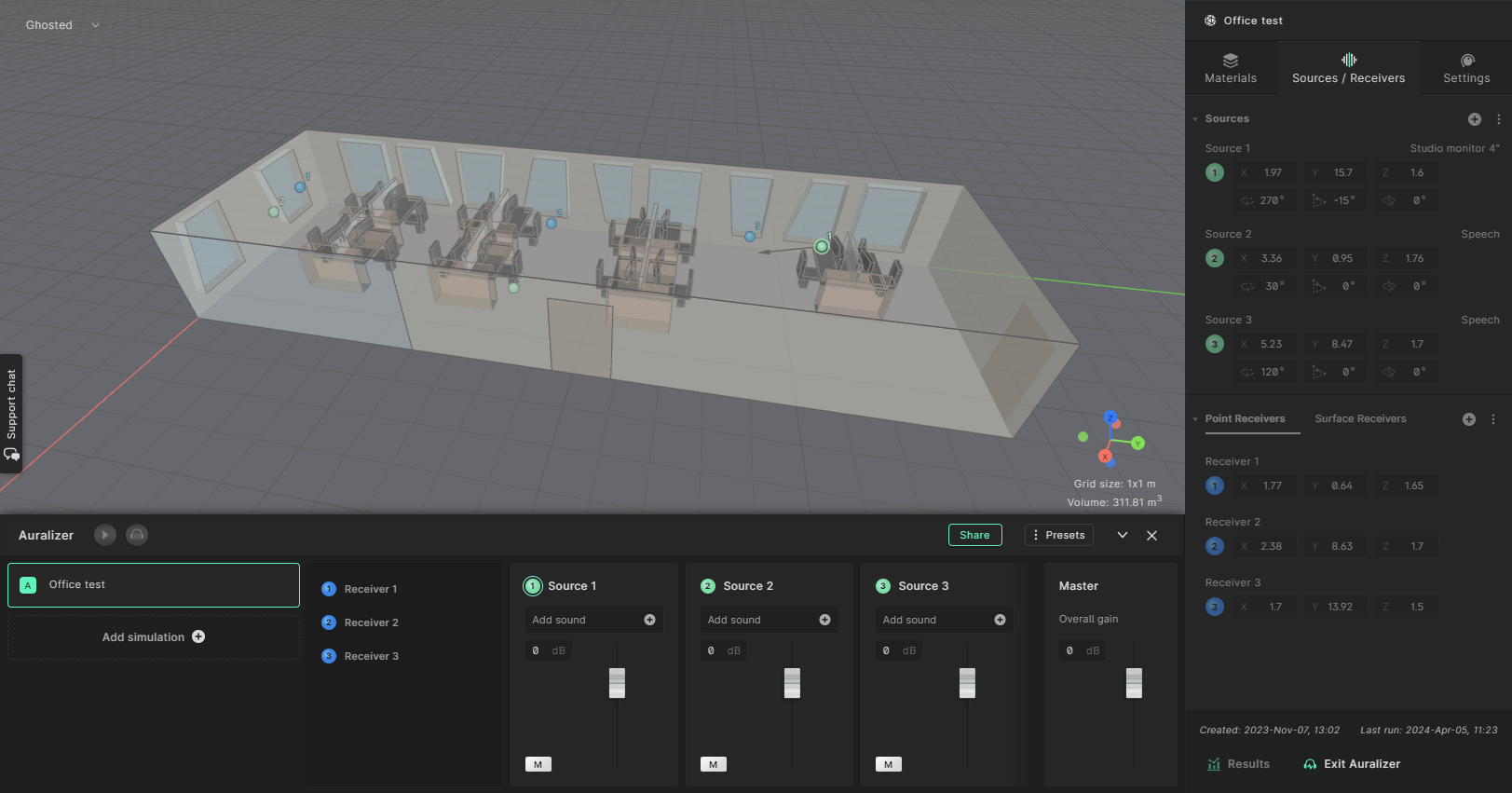The image size is (1512, 793).
Task: Click red X axis on orientation gizmo
Action: pyautogui.click(x=1105, y=457)
